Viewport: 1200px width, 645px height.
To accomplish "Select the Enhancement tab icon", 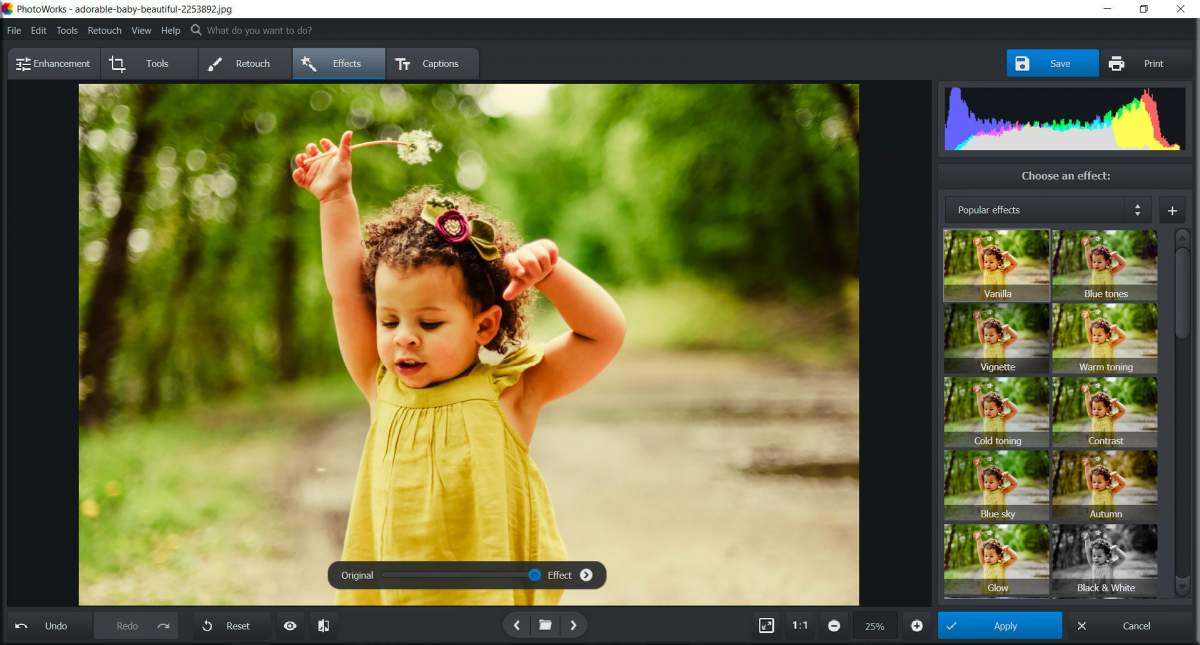I will coord(22,63).
